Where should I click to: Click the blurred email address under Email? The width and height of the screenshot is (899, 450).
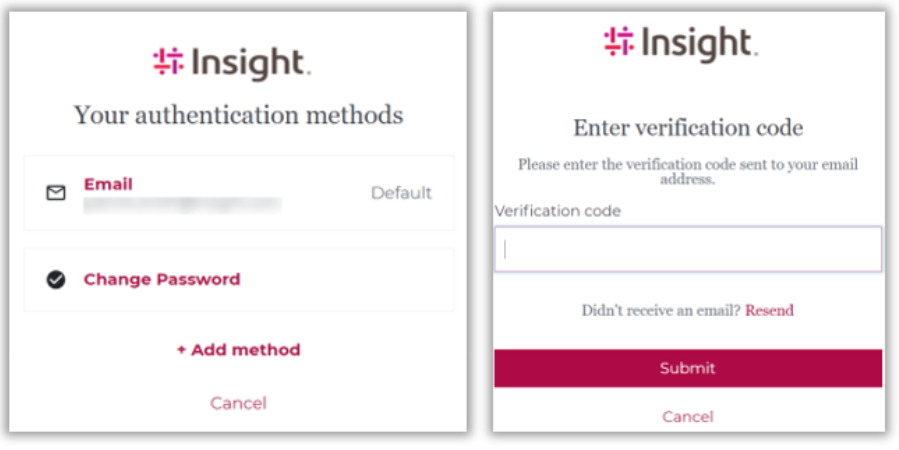pyautogui.click(x=182, y=204)
